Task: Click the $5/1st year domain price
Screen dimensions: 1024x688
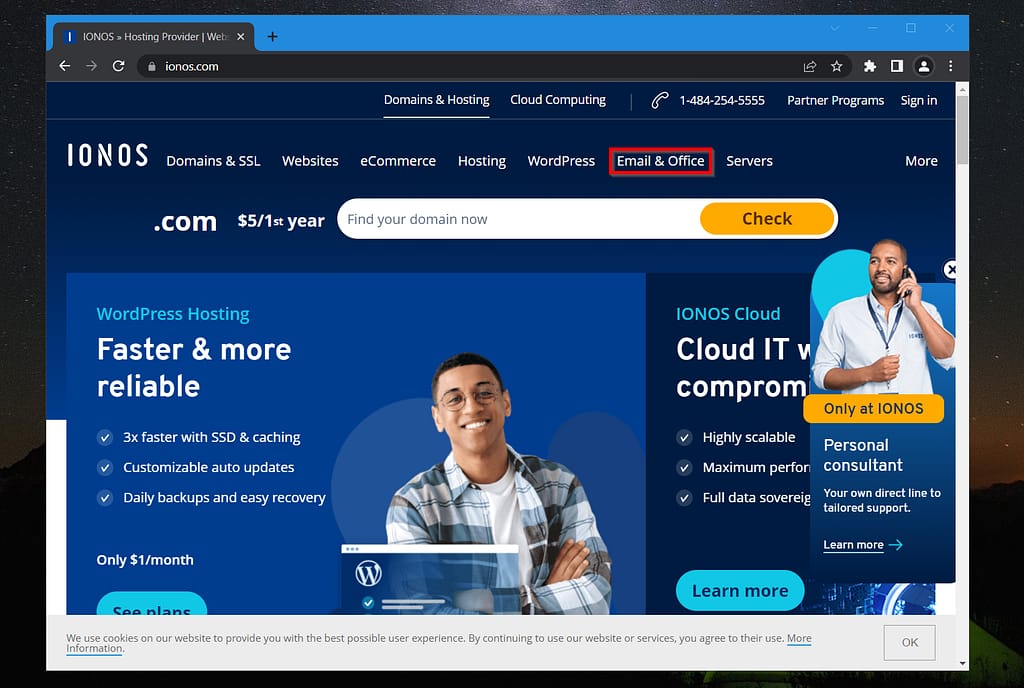Action: [281, 221]
